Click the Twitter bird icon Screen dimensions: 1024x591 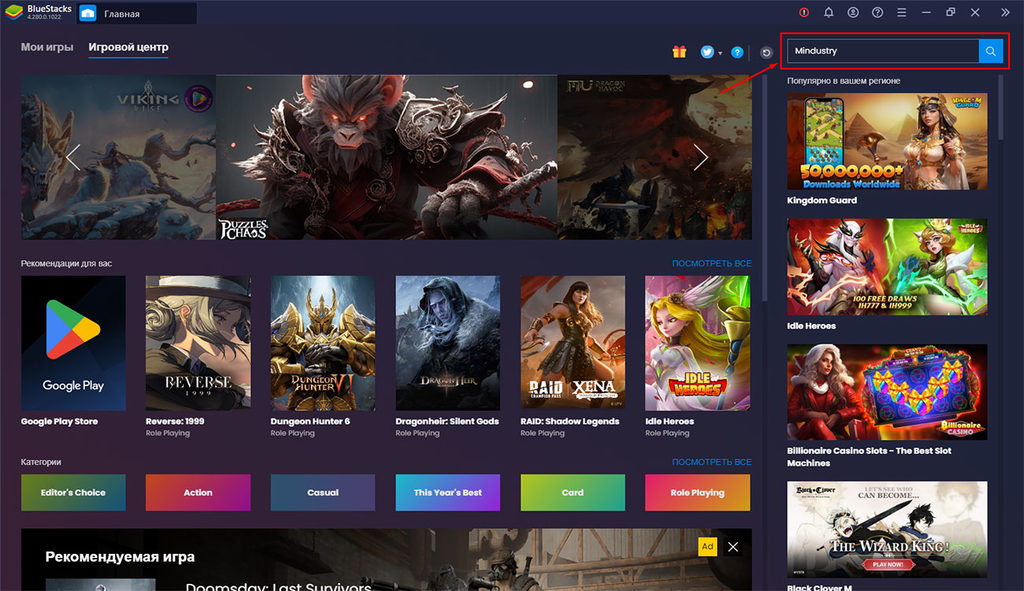pyautogui.click(x=707, y=52)
